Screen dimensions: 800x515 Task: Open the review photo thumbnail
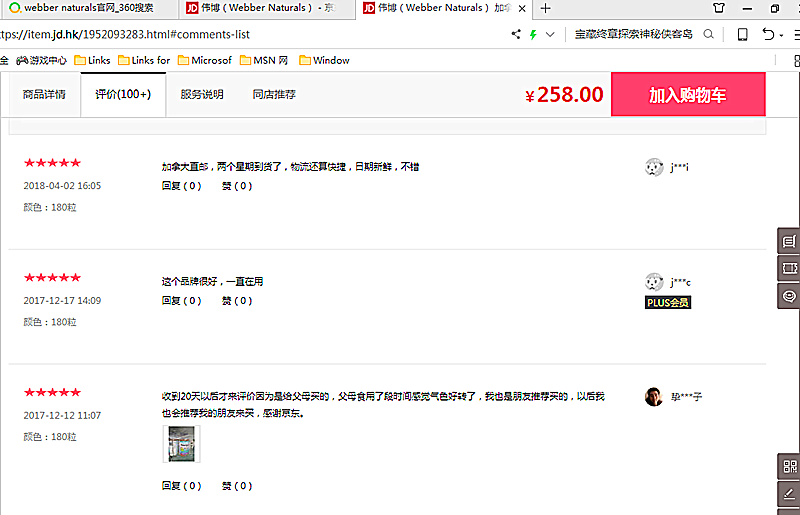pos(181,444)
